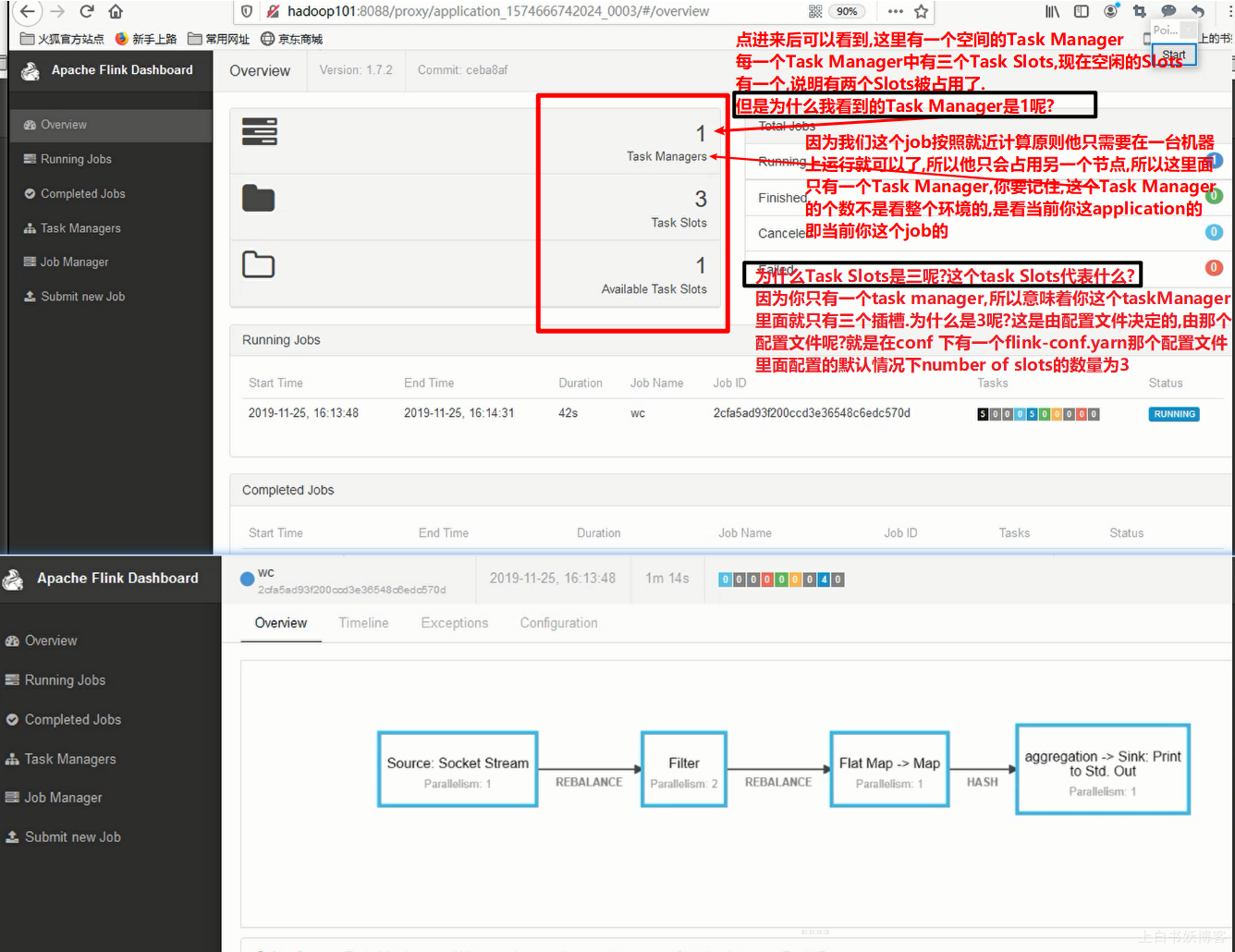Click the Flink squirrel logo in upper dashboard
Screen dimensions: 1235x952
(31, 71)
